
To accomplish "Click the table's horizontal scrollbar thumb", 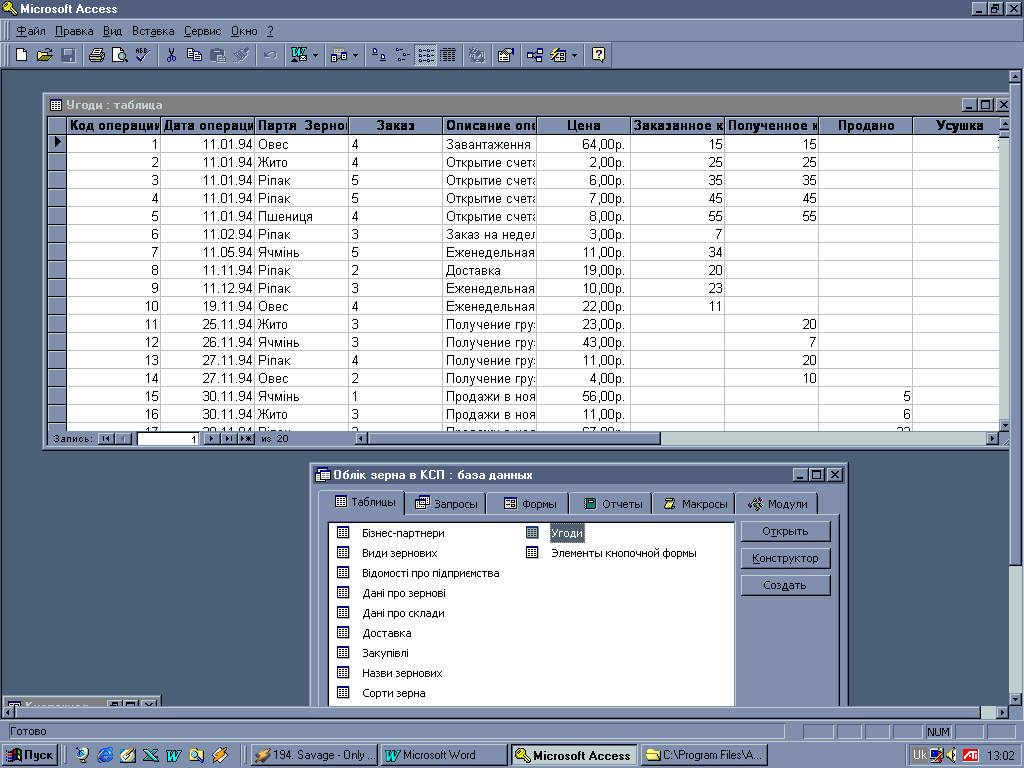I will (514, 438).
